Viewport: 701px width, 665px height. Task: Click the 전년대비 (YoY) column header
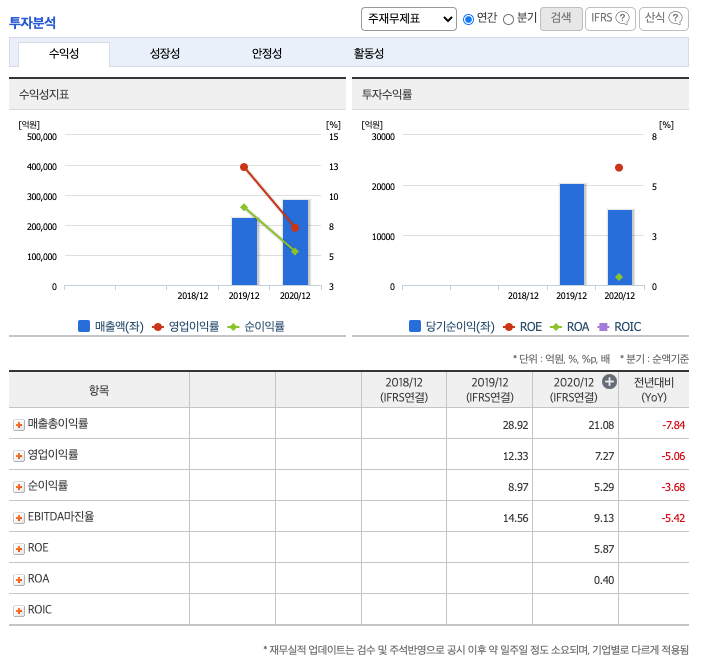[654, 390]
